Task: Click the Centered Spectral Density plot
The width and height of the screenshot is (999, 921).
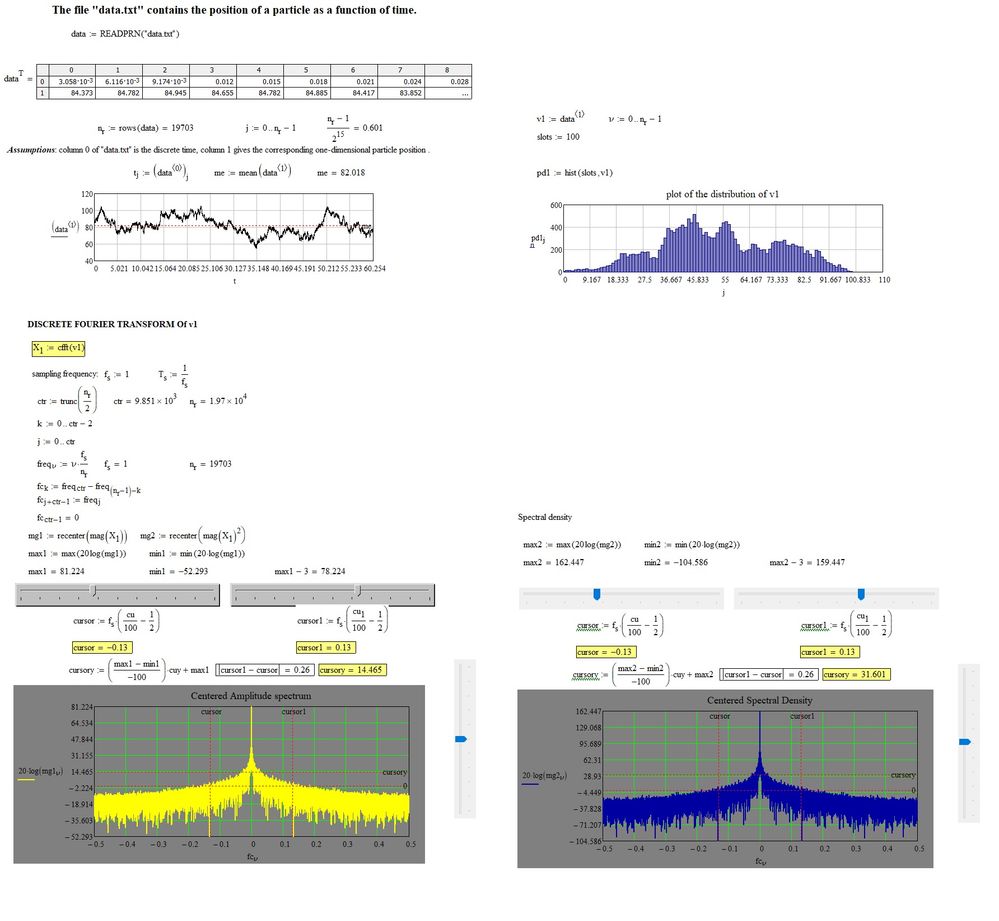Action: pos(725,778)
